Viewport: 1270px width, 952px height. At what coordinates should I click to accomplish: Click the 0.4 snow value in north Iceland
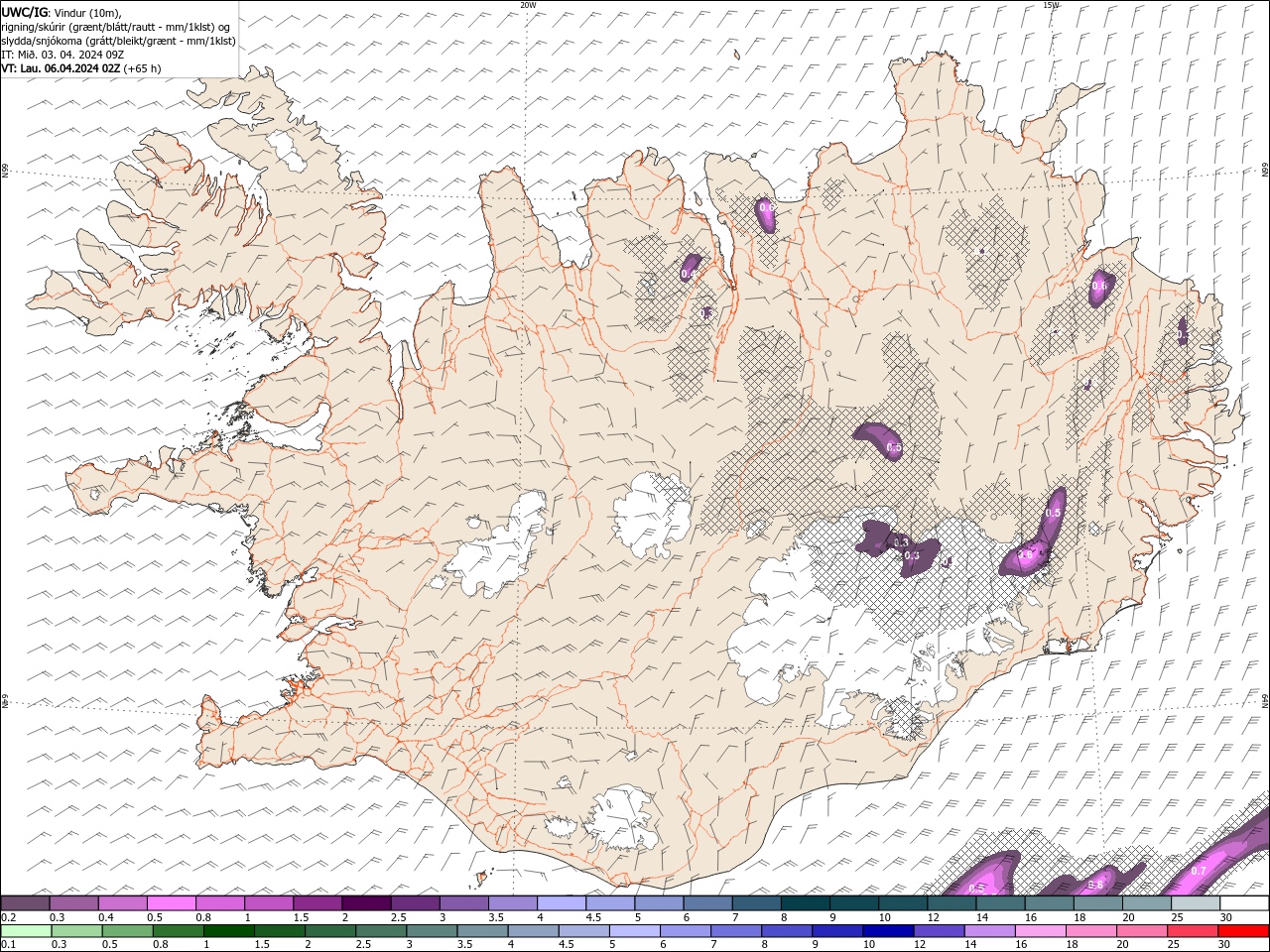[x=689, y=273]
